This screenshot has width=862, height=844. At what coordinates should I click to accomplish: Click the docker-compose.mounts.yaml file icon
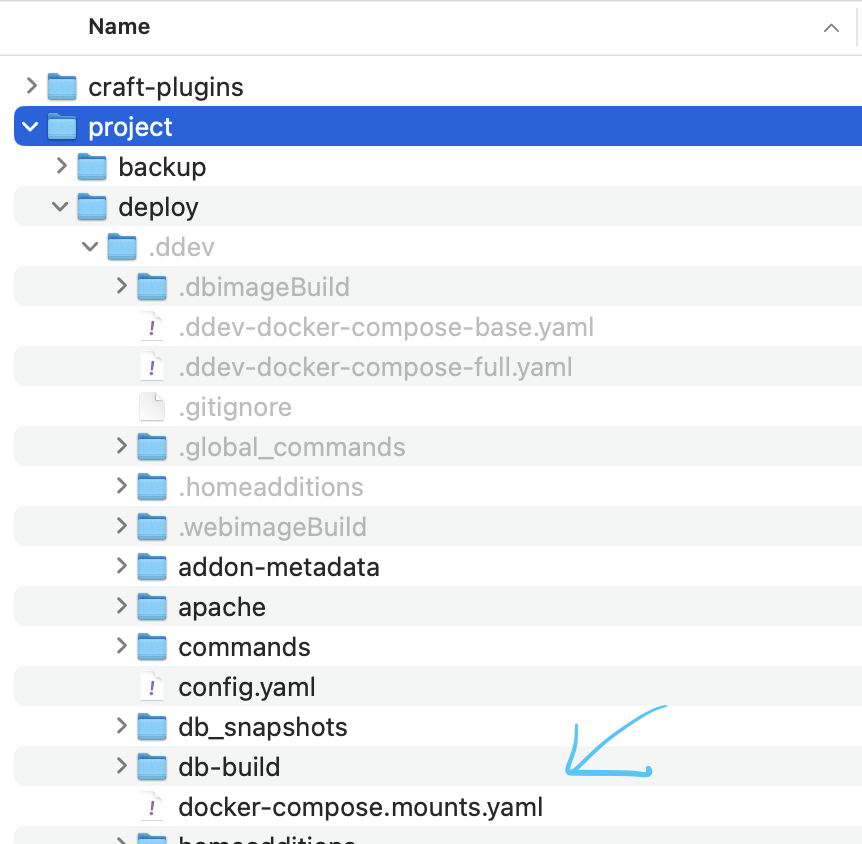coord(152,807)
